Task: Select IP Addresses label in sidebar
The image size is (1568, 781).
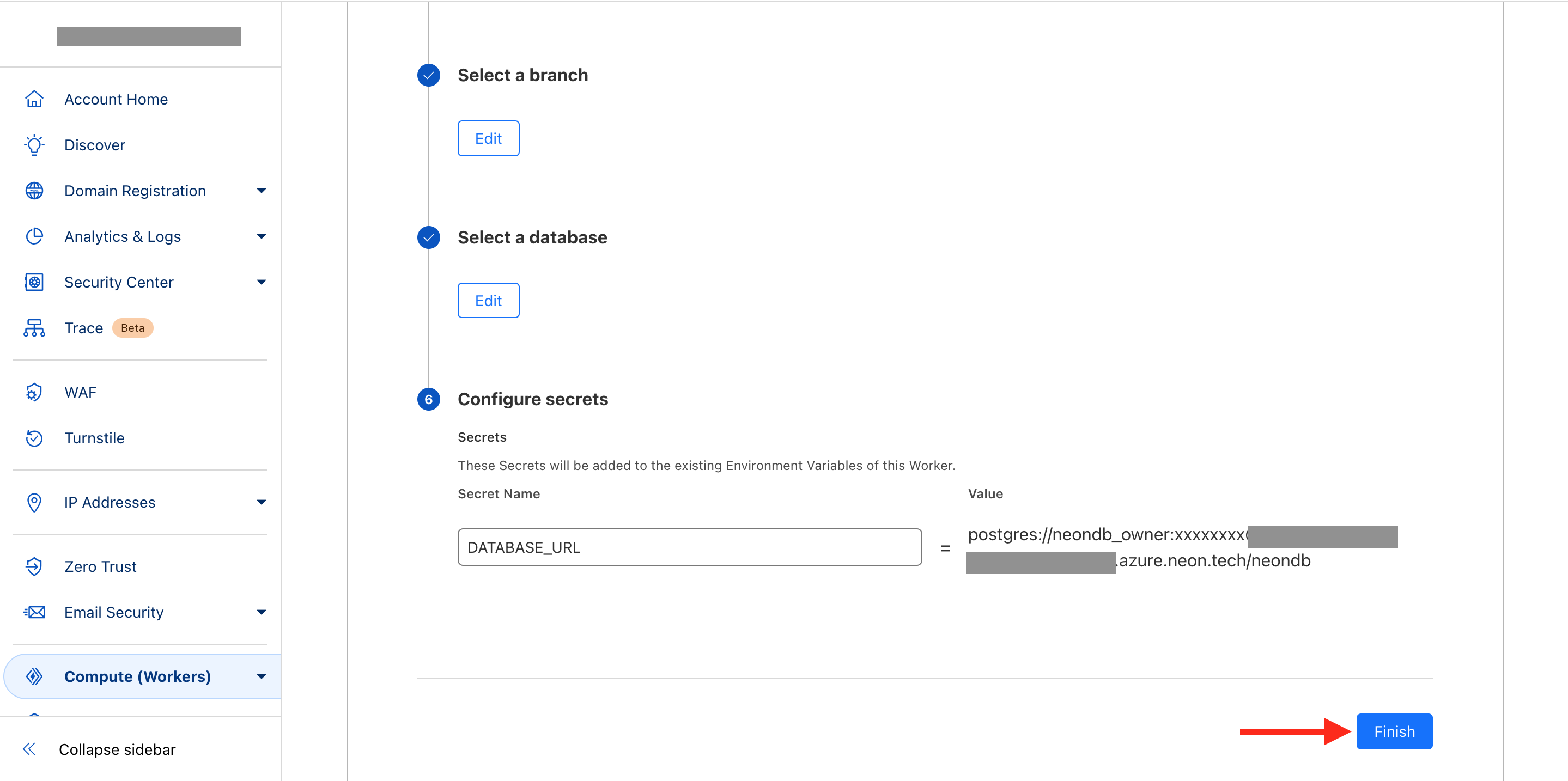Action: [x=110, y=502]
